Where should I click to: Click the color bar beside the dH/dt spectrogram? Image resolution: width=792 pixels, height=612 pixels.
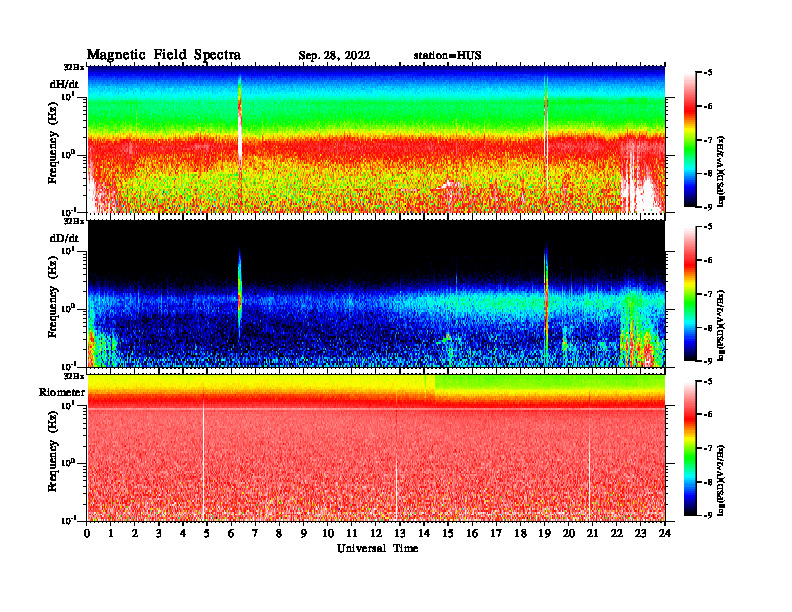pos(690,140)
